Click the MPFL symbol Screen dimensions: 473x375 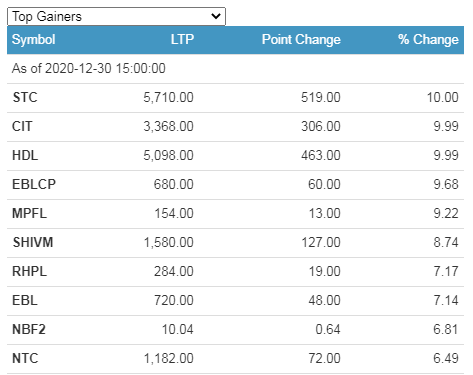[29, 214]
